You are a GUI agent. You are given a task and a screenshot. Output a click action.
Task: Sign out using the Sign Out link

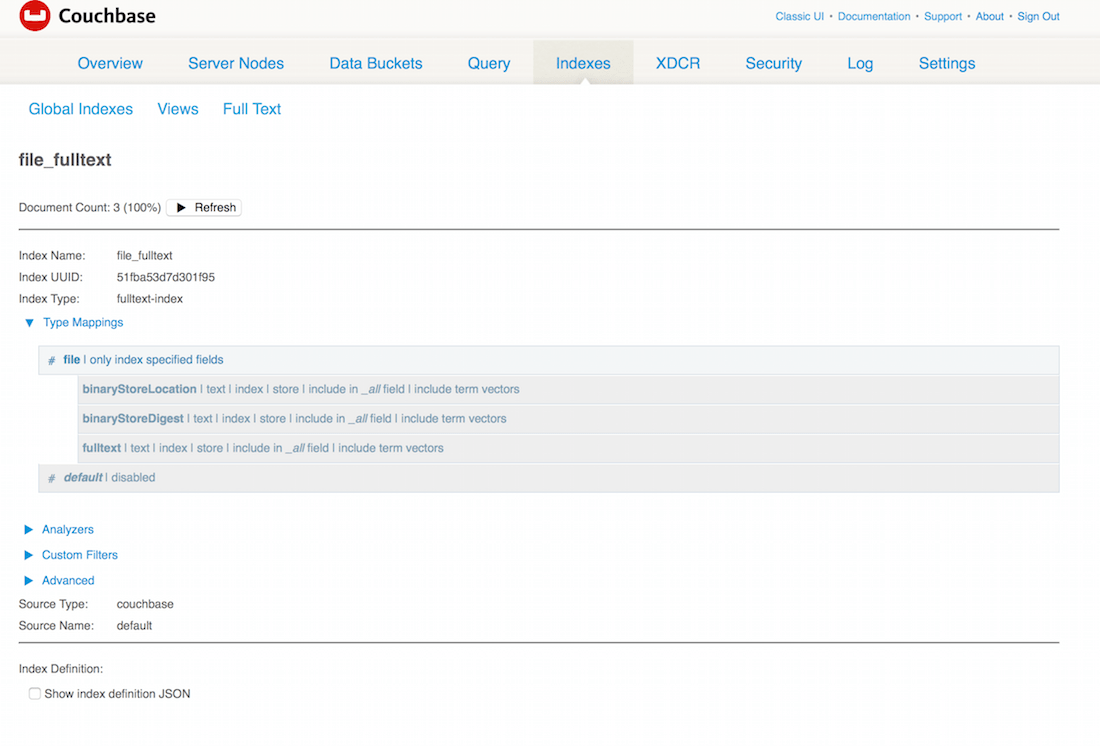point(1038,16)
